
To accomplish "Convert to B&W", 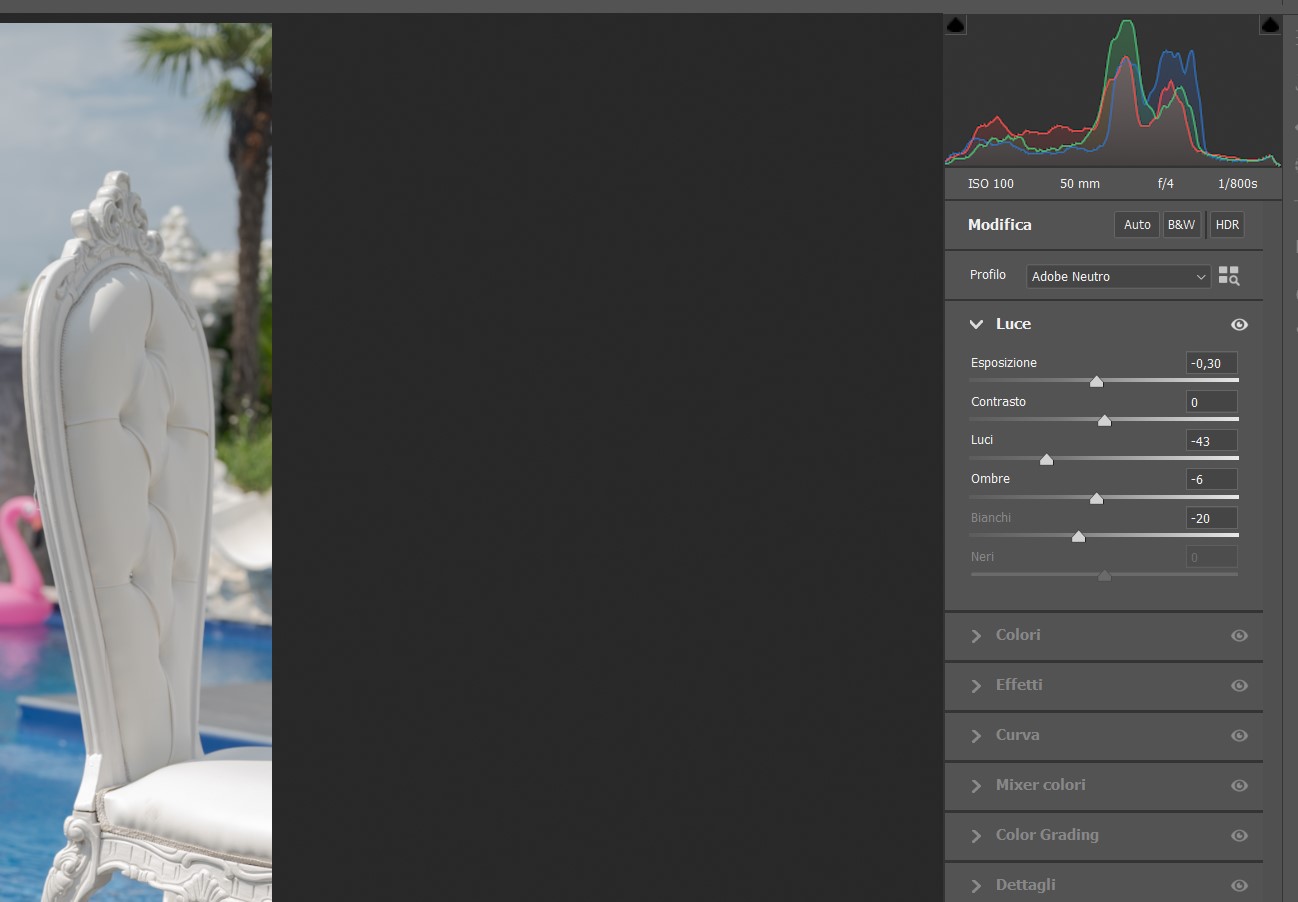I will (x=1181, y=225).
